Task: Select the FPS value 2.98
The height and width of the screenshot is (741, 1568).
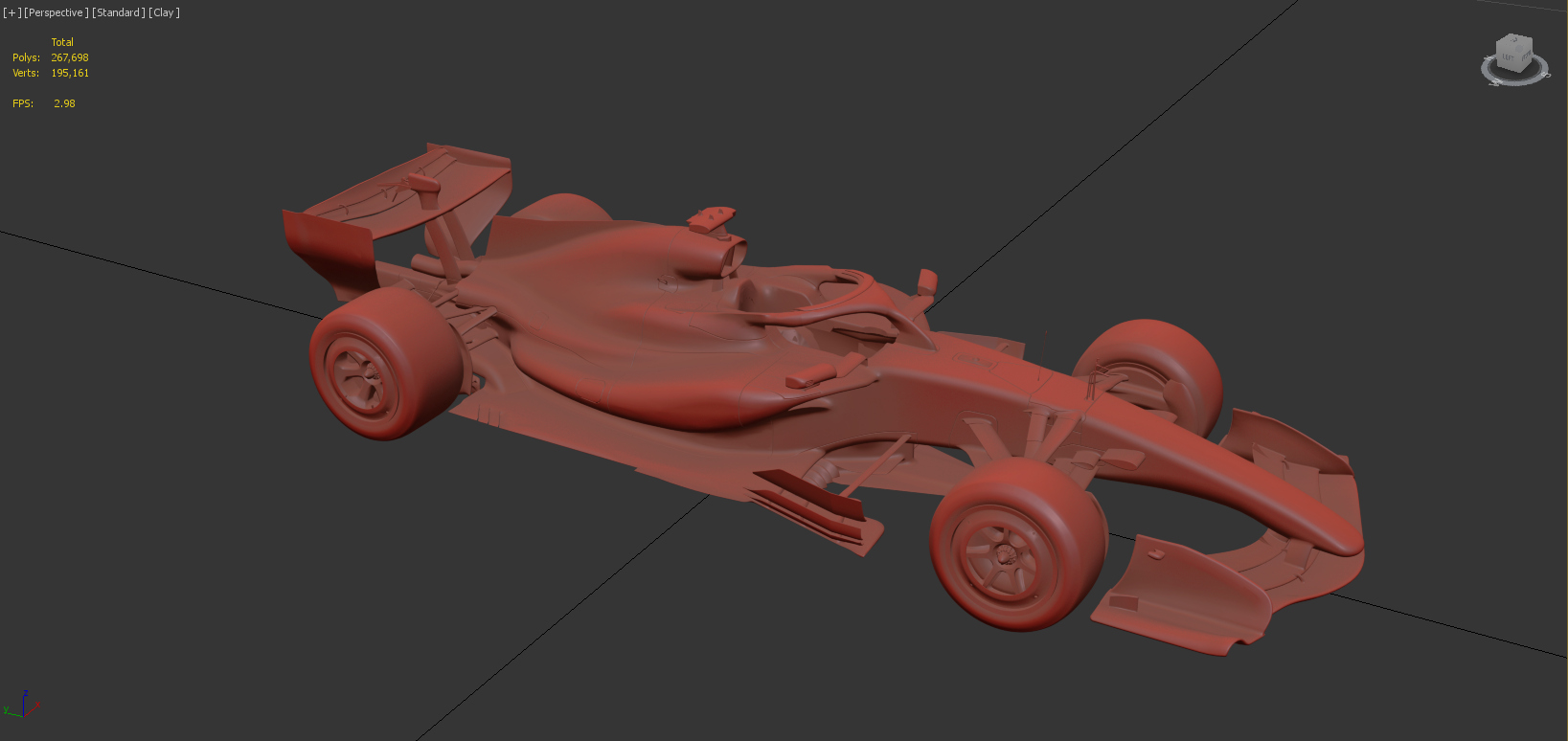Action: 64,103
